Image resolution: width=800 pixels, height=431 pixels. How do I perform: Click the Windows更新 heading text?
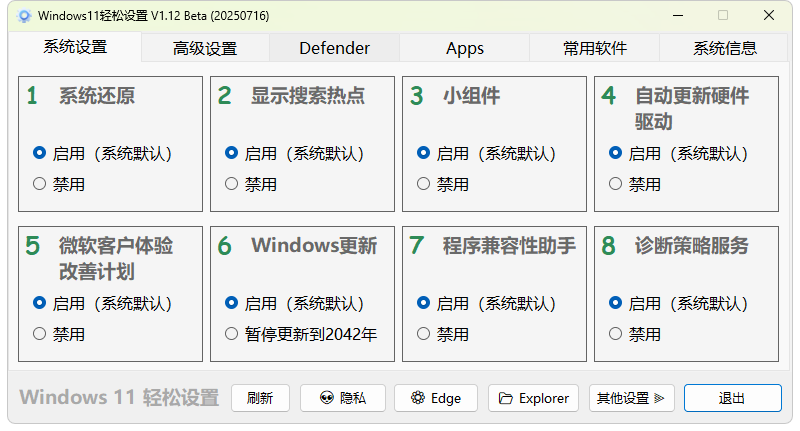point(314,246)
